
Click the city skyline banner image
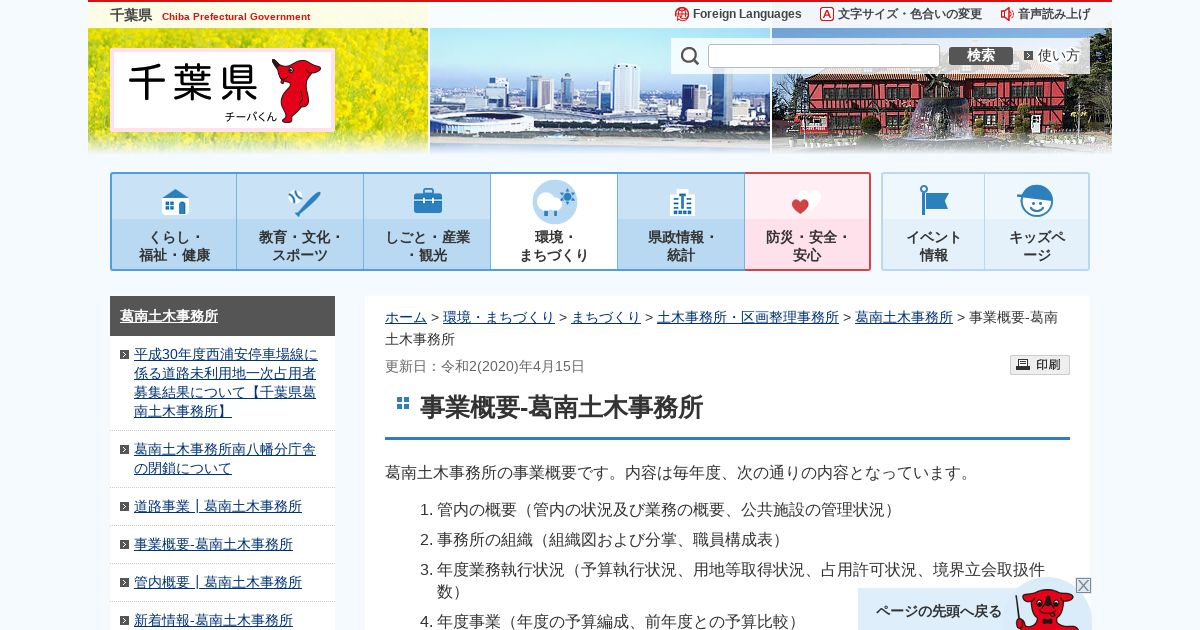pos(600,90)
